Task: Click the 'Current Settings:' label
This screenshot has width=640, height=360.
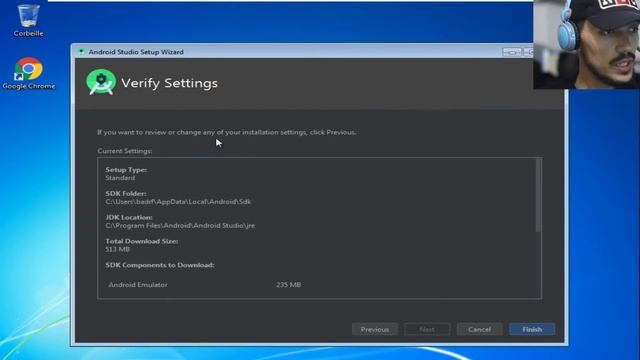Action: point(125,151)
